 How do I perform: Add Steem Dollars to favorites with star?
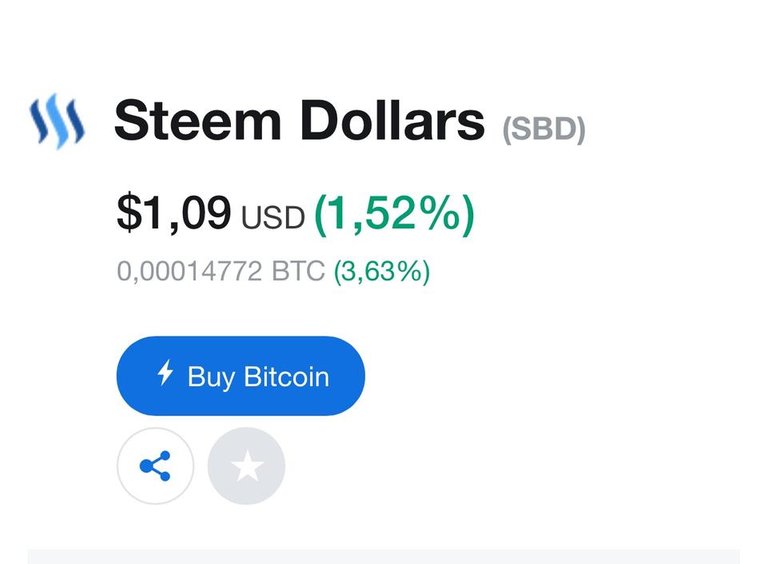pos(246,466)
